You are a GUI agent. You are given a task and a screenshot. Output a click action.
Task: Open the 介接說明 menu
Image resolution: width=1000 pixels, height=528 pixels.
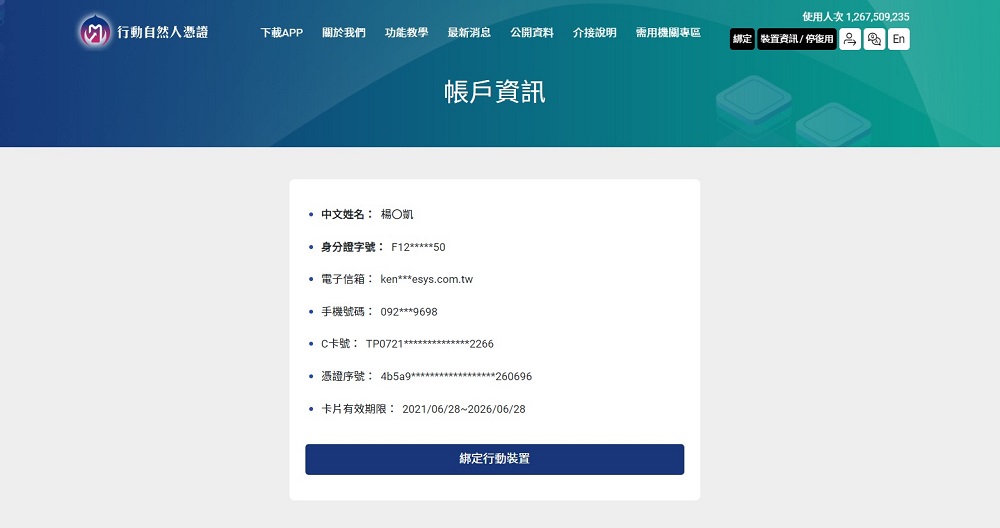[594, 33]
